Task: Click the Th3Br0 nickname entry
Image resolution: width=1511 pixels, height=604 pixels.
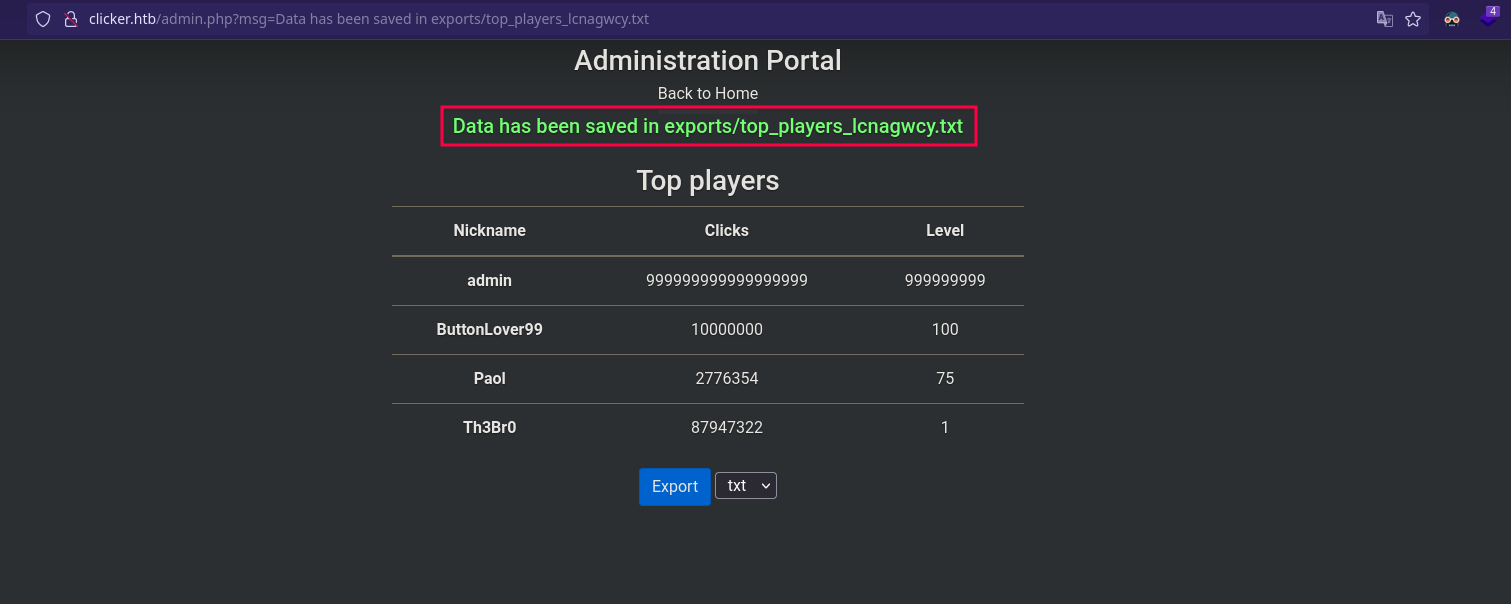Action: click(x=489, y=428)
